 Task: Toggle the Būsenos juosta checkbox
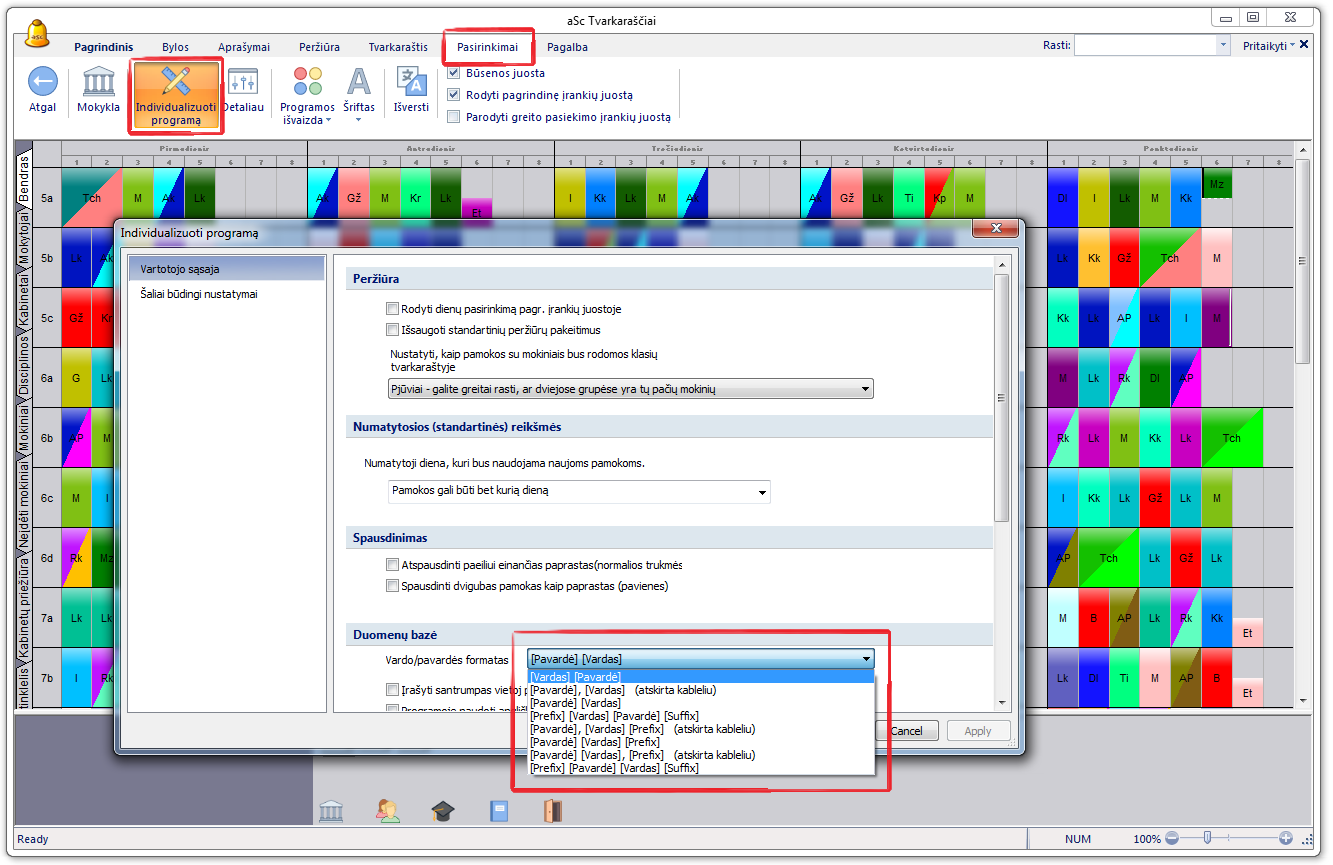click(x=454, y=73)
